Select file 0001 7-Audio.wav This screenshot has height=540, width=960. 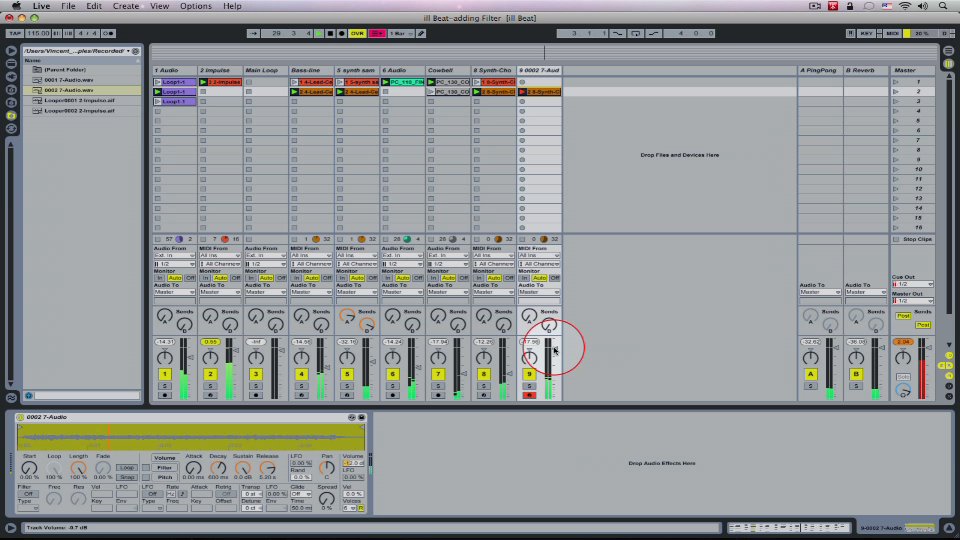click(x=82, y=80)
